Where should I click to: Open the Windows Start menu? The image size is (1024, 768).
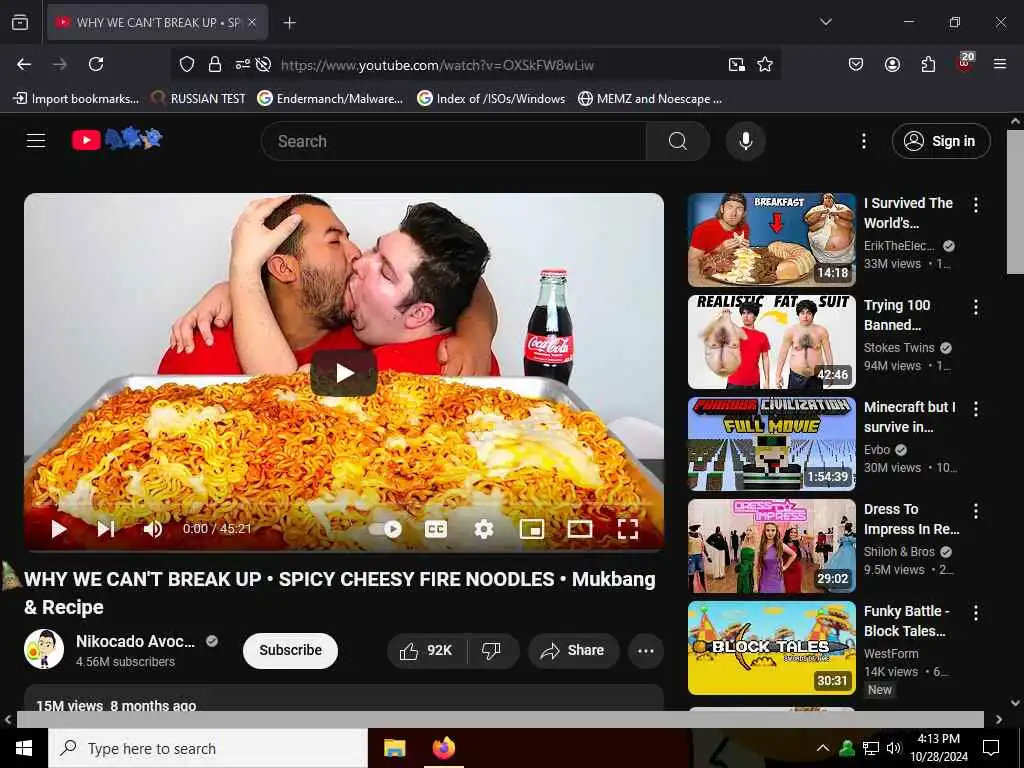24,748
